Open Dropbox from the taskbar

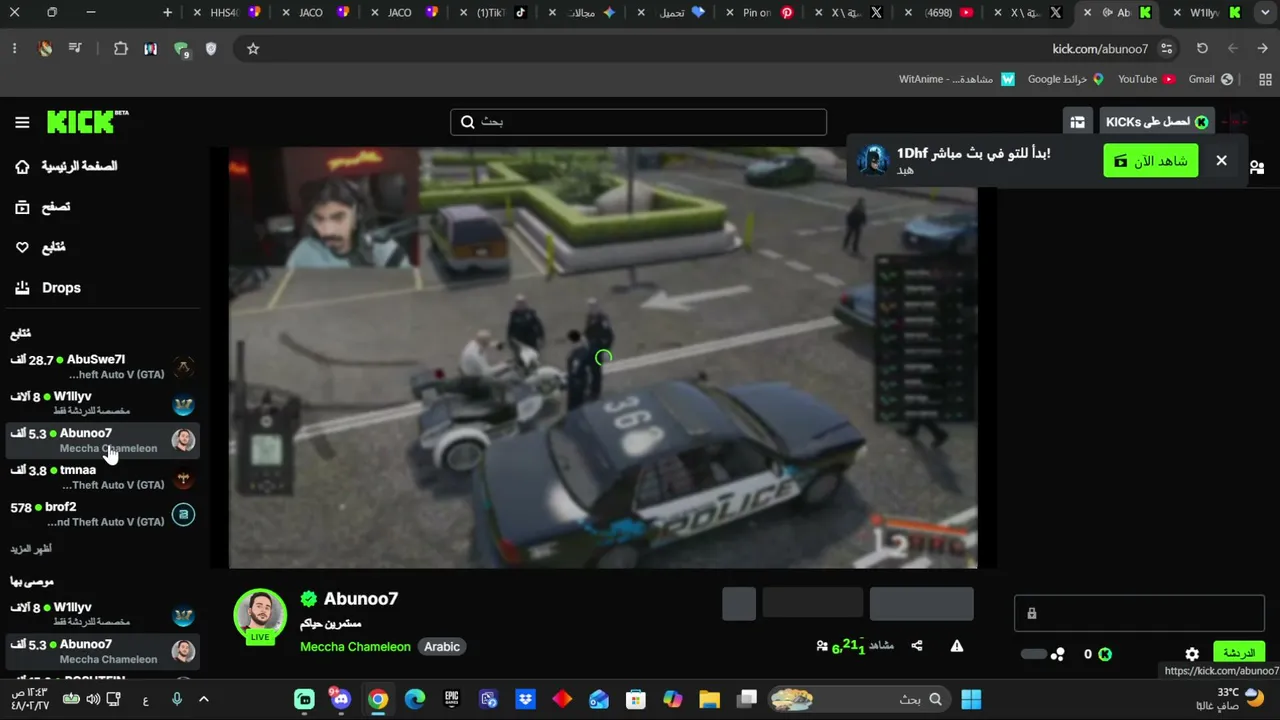[525, 699]
